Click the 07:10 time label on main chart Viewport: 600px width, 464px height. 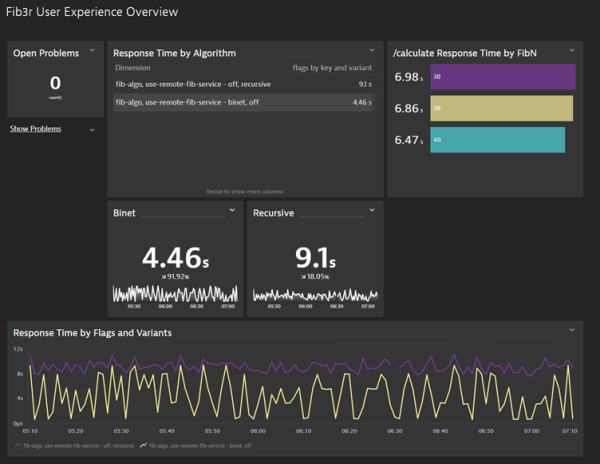pyautogui.click(x=570, y=431)
